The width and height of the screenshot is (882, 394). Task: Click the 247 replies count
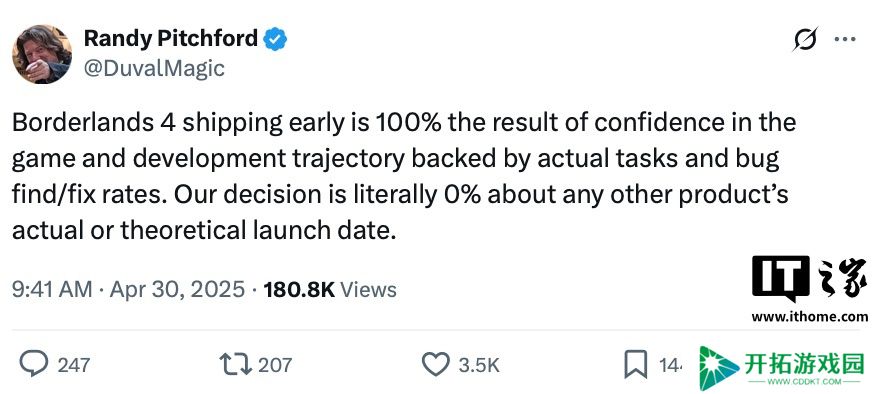point(74,365)
